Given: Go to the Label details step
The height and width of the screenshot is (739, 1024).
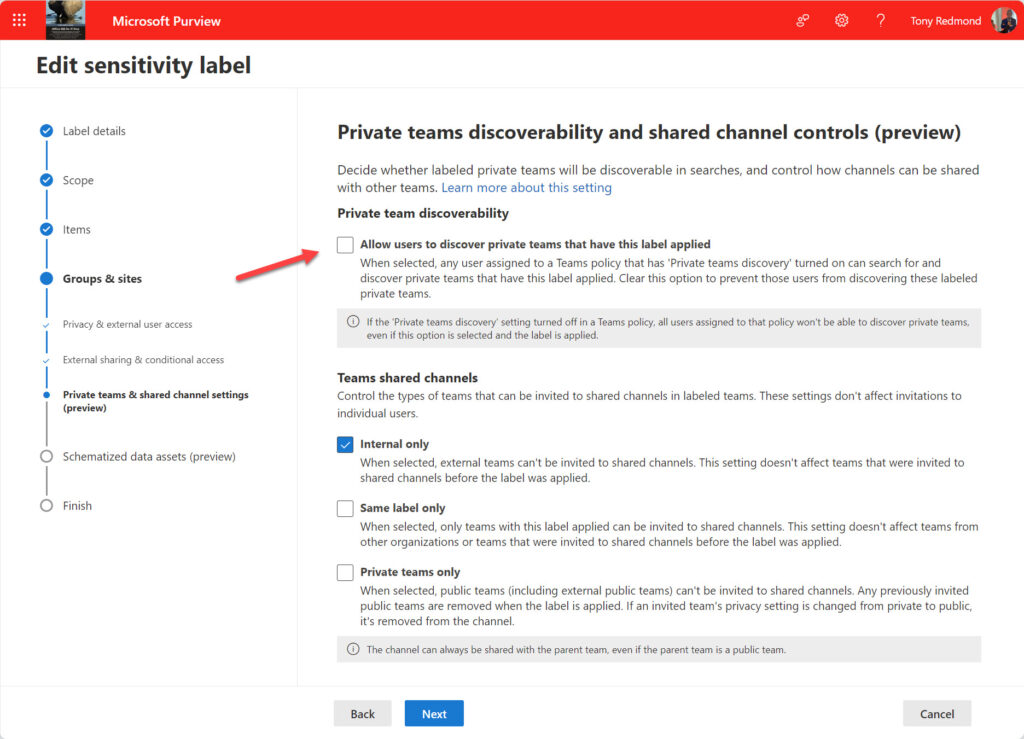Looking at the screenshot, I should [x=94, y=131].
